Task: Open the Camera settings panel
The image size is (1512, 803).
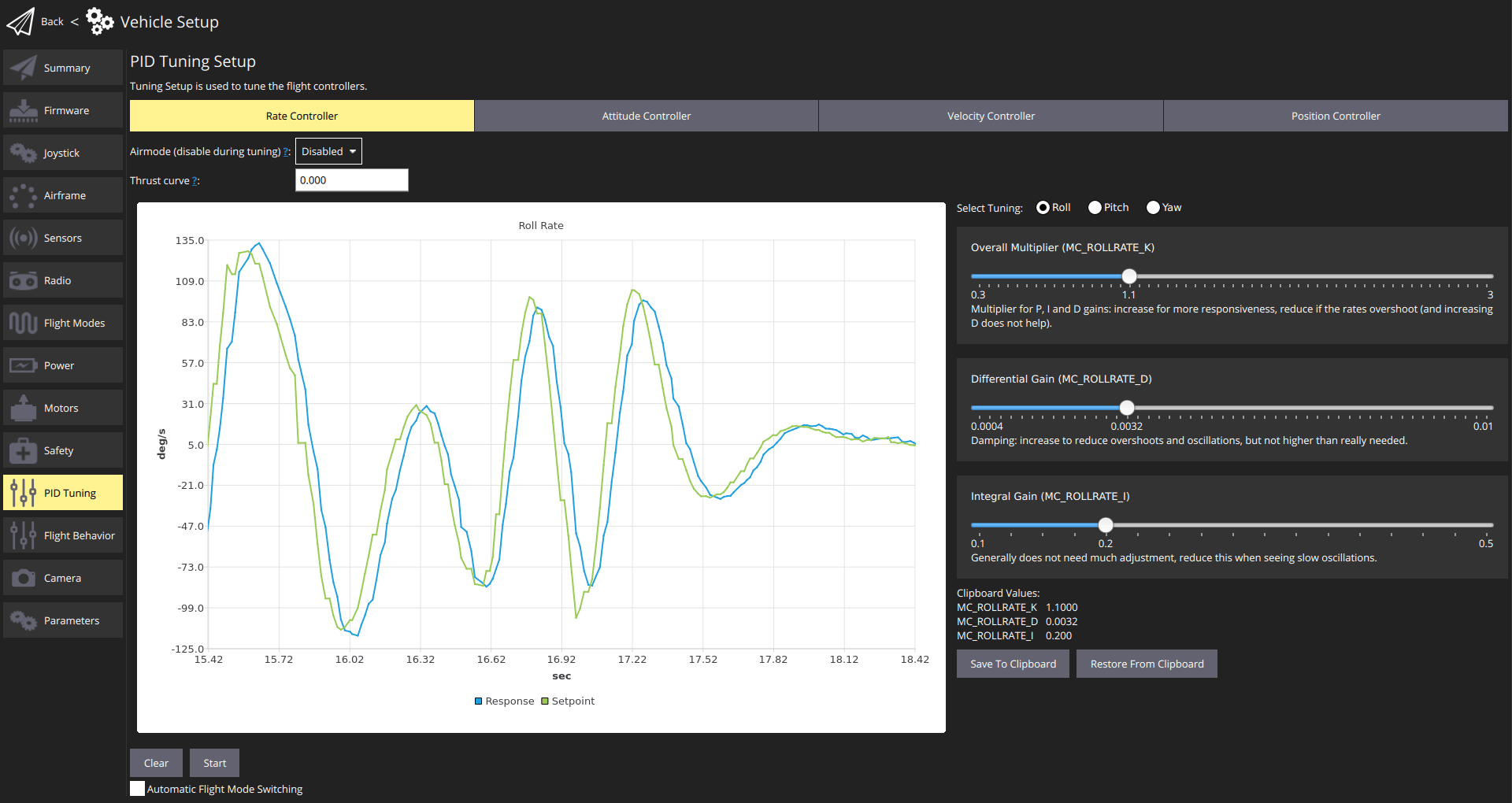Action: [x=63, y=577]
